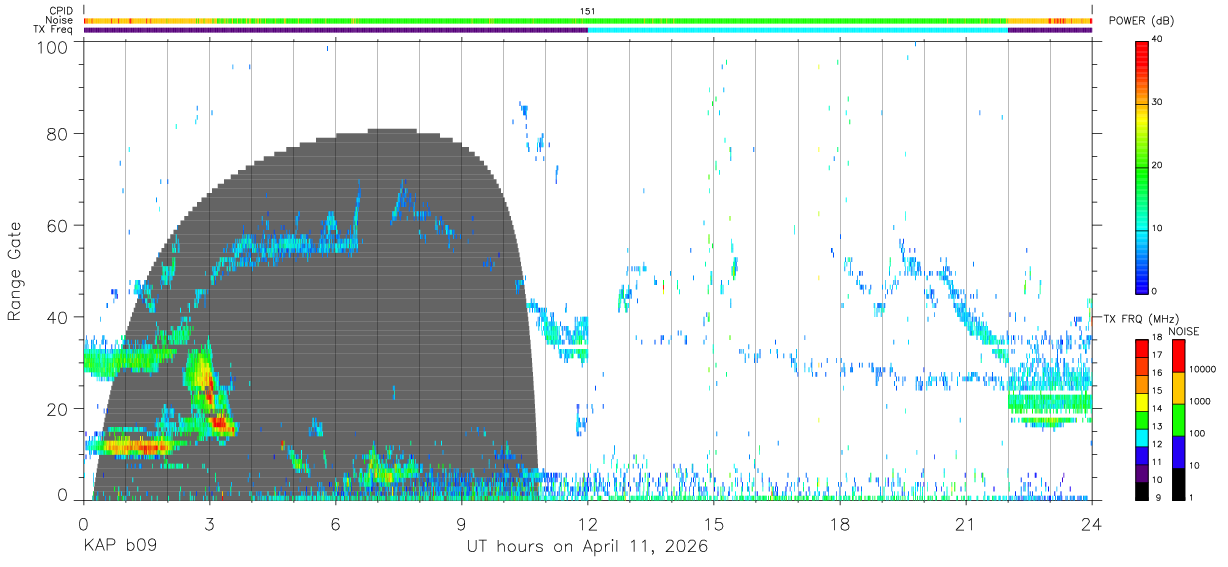Click the 12 tick label on the UT hours axis

coord(587,523)
